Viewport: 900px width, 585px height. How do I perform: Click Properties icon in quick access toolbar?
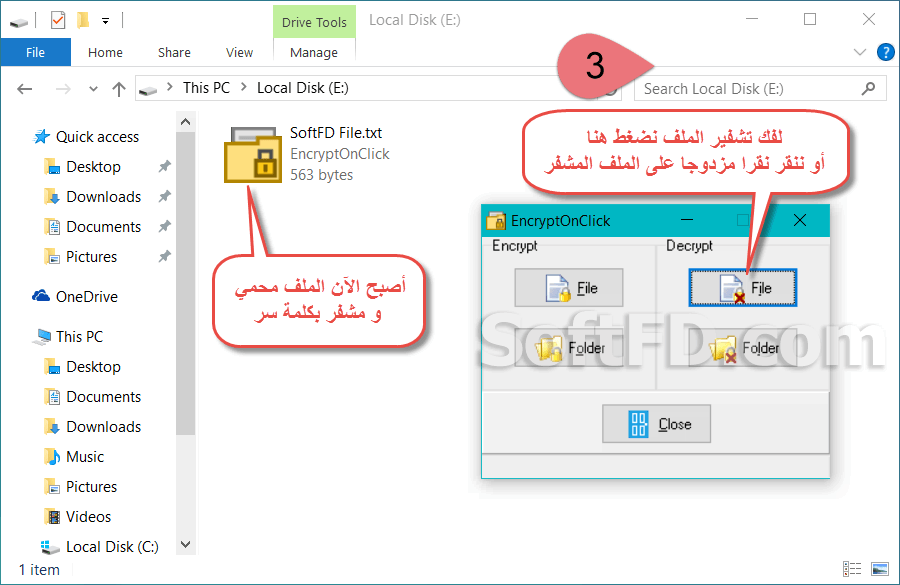(x=58, y=21)
